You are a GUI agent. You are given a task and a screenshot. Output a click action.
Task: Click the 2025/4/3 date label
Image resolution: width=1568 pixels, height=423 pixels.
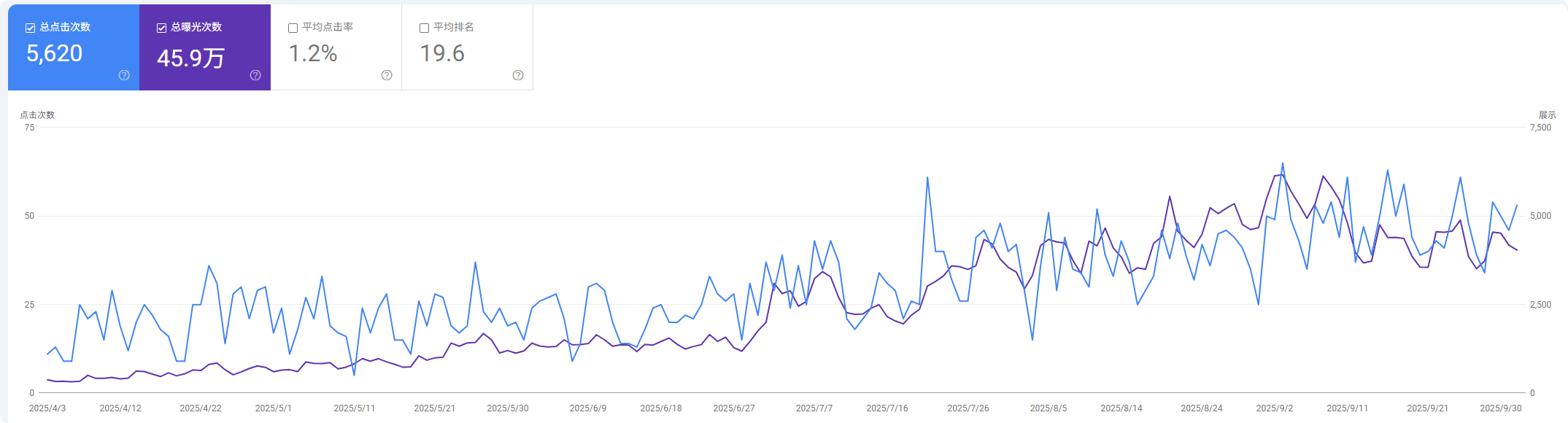pyautogui.click(x=47, y=408)
